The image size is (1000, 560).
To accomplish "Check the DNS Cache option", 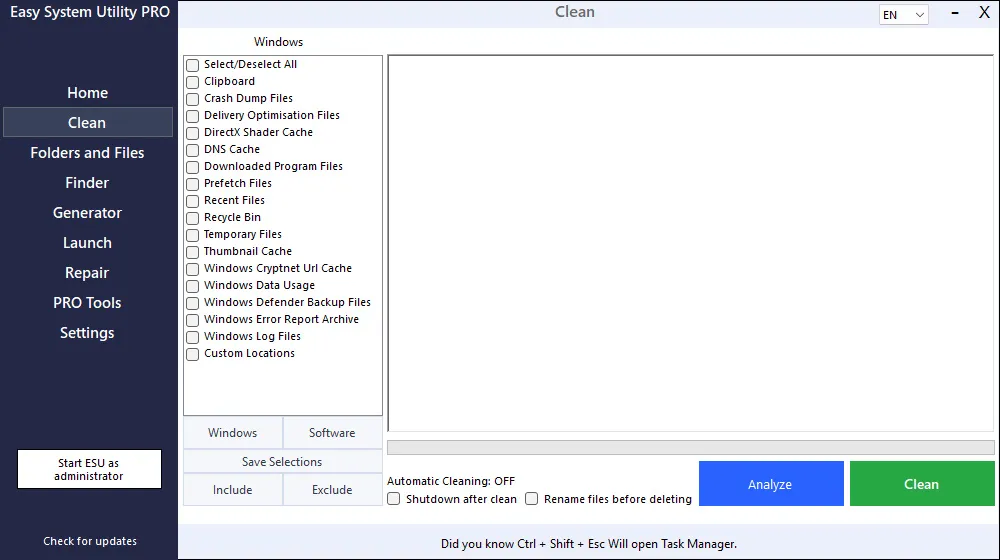I will (x=193, y=150).
